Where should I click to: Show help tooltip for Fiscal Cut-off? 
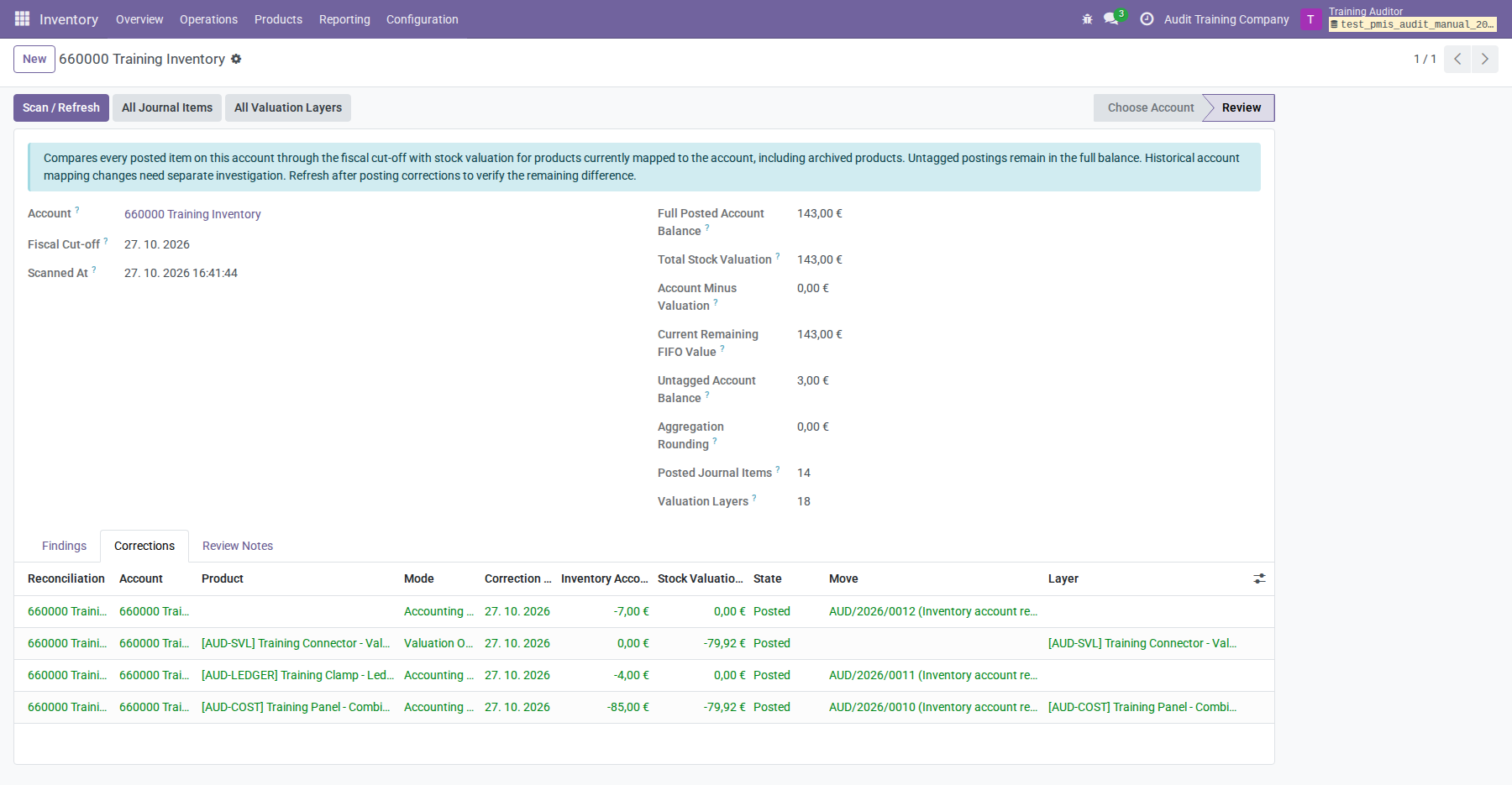click(x=106, y=241)
